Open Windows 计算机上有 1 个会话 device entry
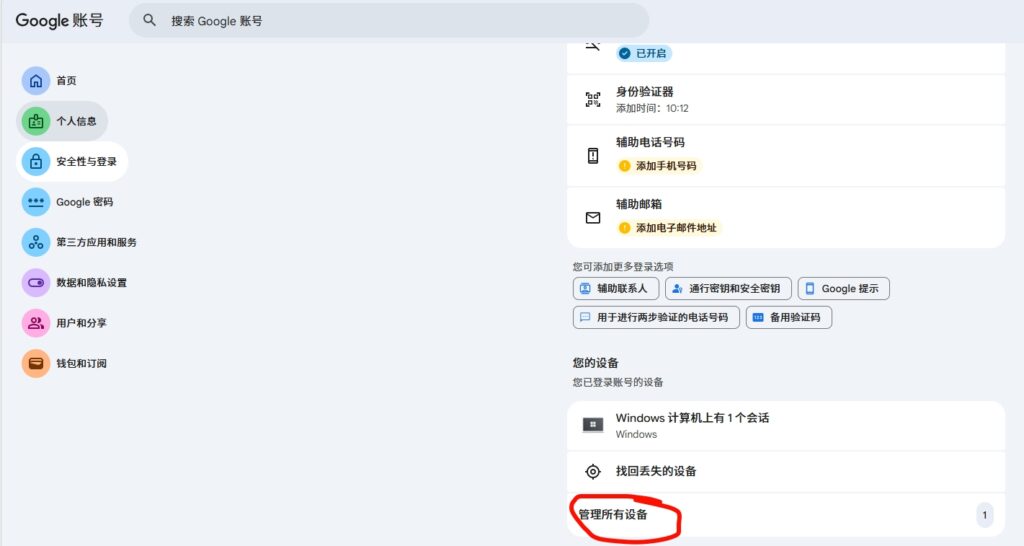The height and width of the screenshot is (546, 1024). point(785,425)
